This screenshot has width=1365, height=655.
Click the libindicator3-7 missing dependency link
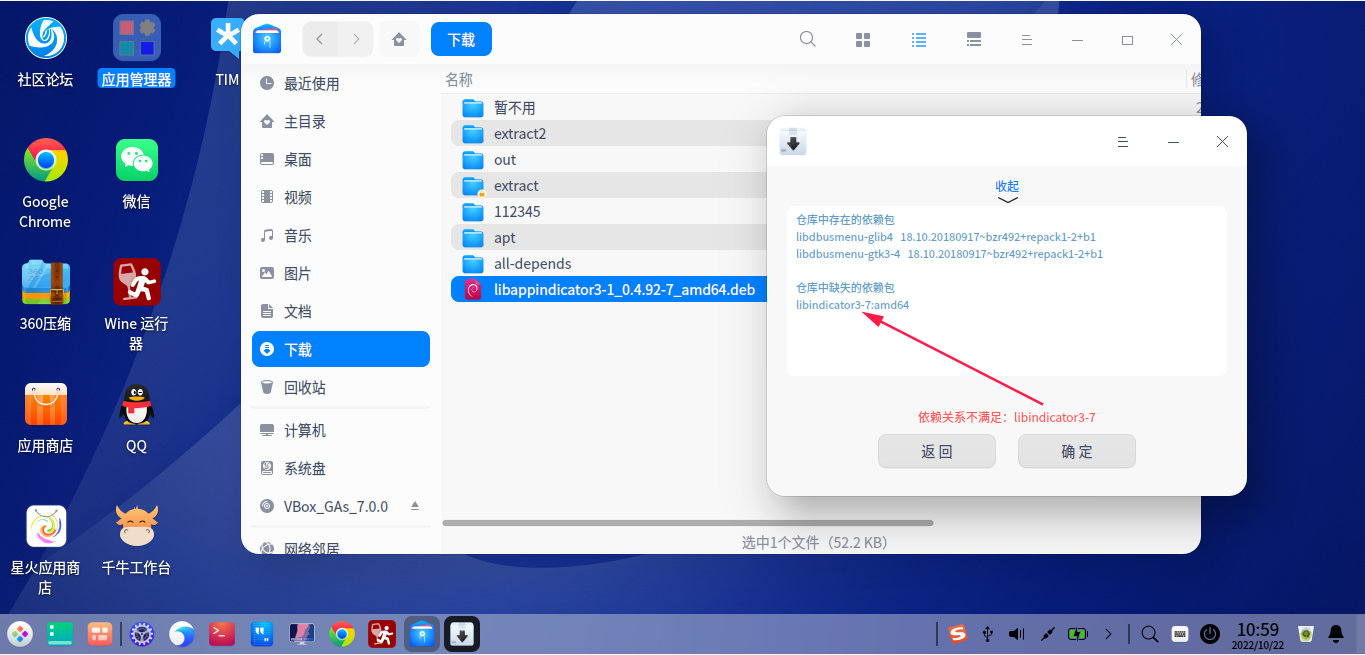(x=851, y=305)
